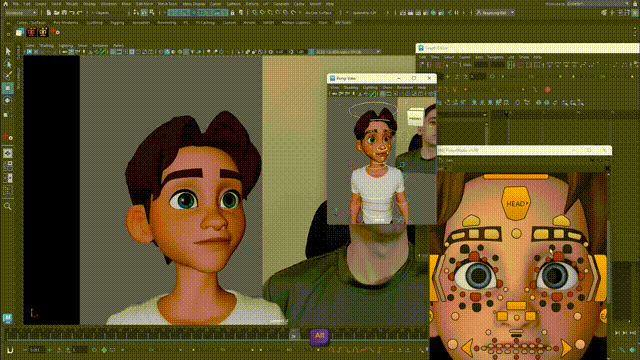The width and height of the screenshot is (640, 360).
Task: Click the step forward playback button
Action: 625,333
